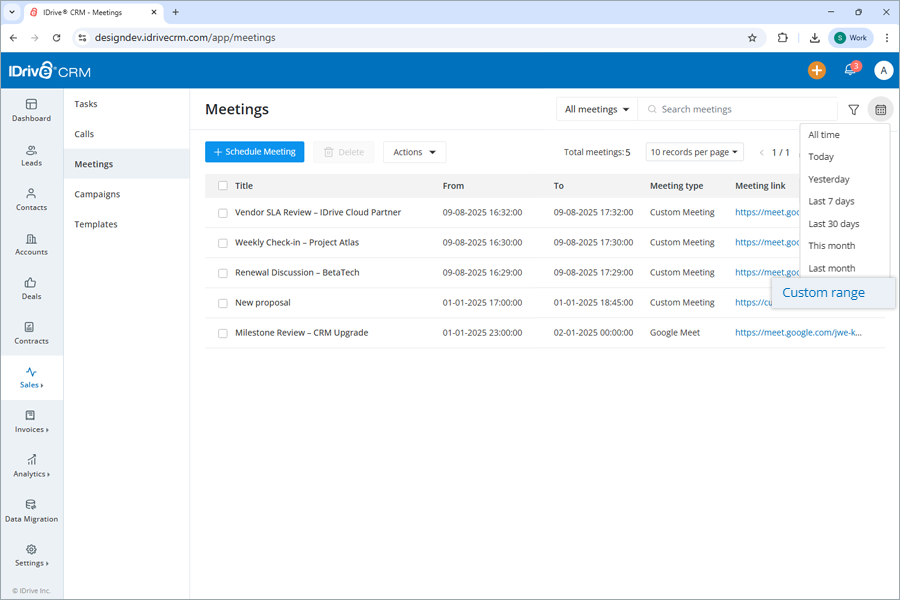Switch to the Calls section
Viewport: 900px width, 600px height.
tap(85, 134)
